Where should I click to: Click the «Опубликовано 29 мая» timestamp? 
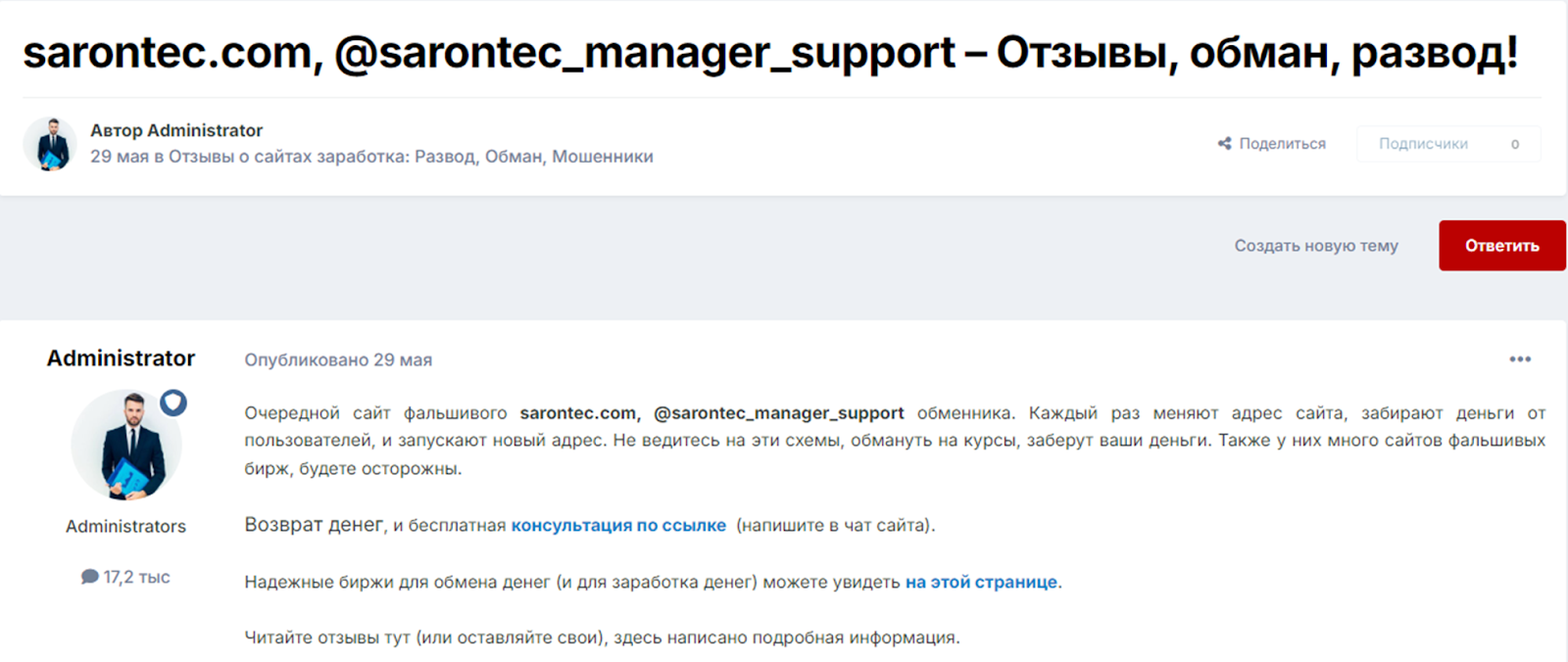(337, 359)
